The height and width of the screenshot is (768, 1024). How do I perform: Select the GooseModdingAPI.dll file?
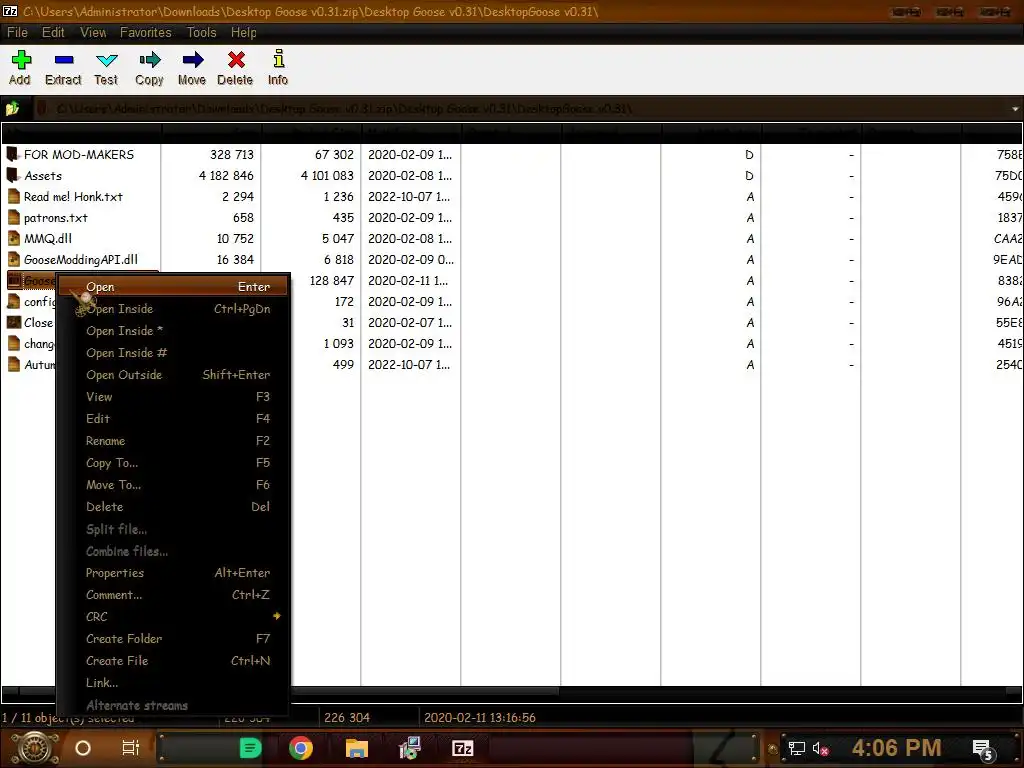81,259
